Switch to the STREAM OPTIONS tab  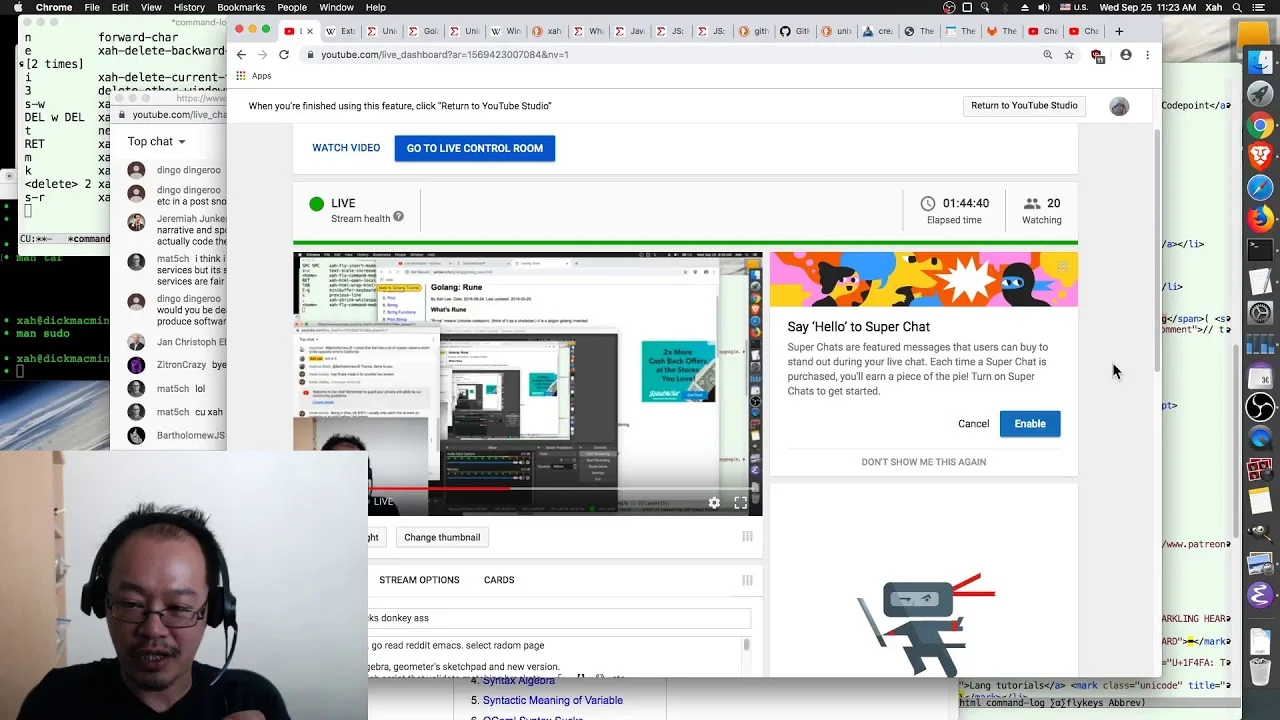click(419, 580)
